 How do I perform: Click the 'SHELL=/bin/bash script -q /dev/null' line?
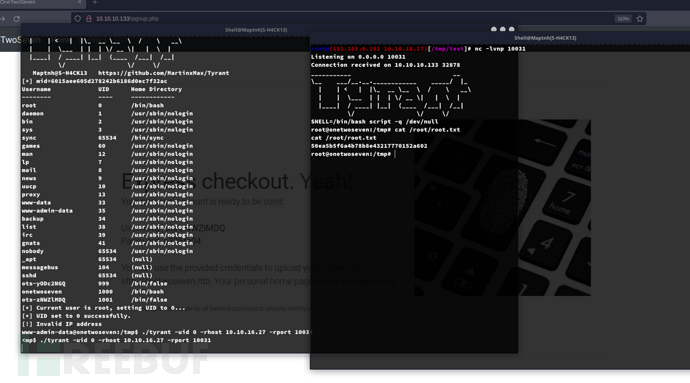[374, 122]
